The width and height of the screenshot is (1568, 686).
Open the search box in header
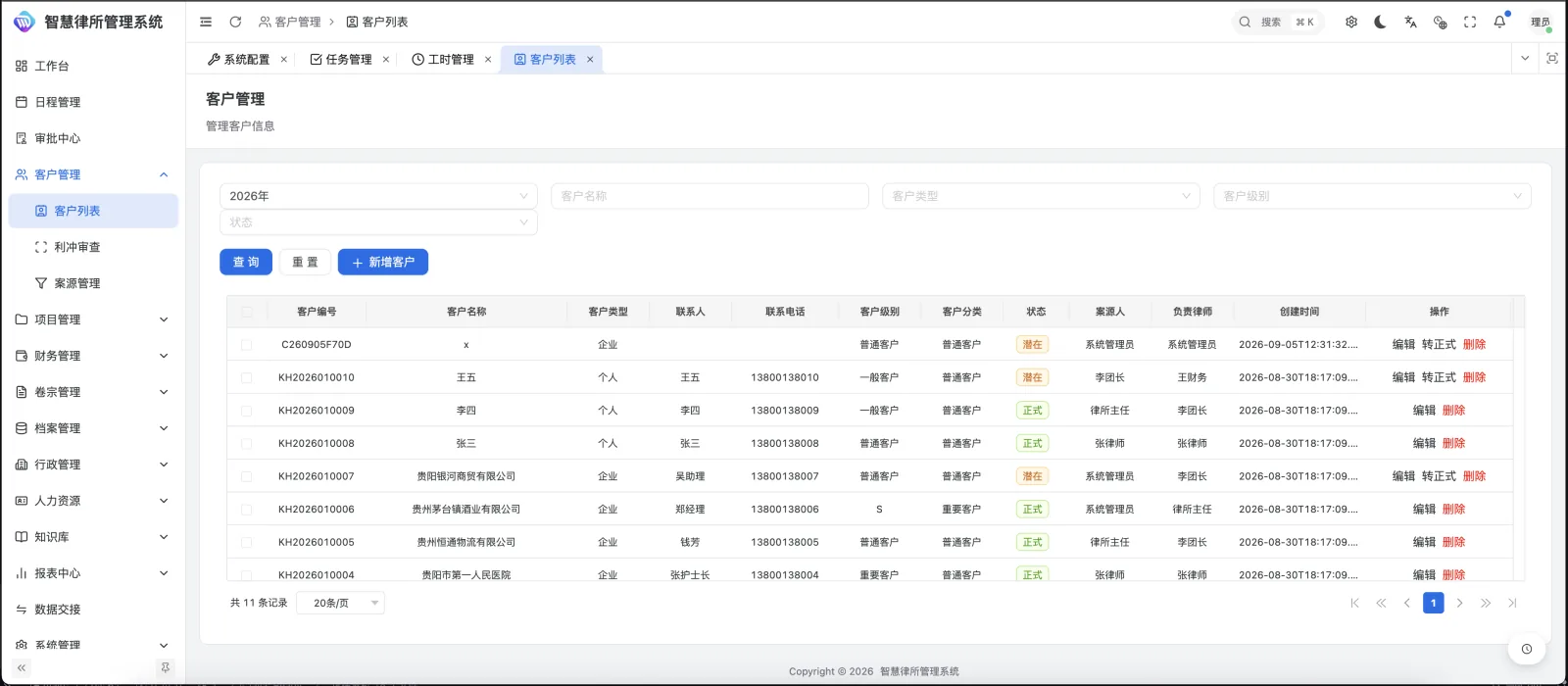tap(1277, 22)
